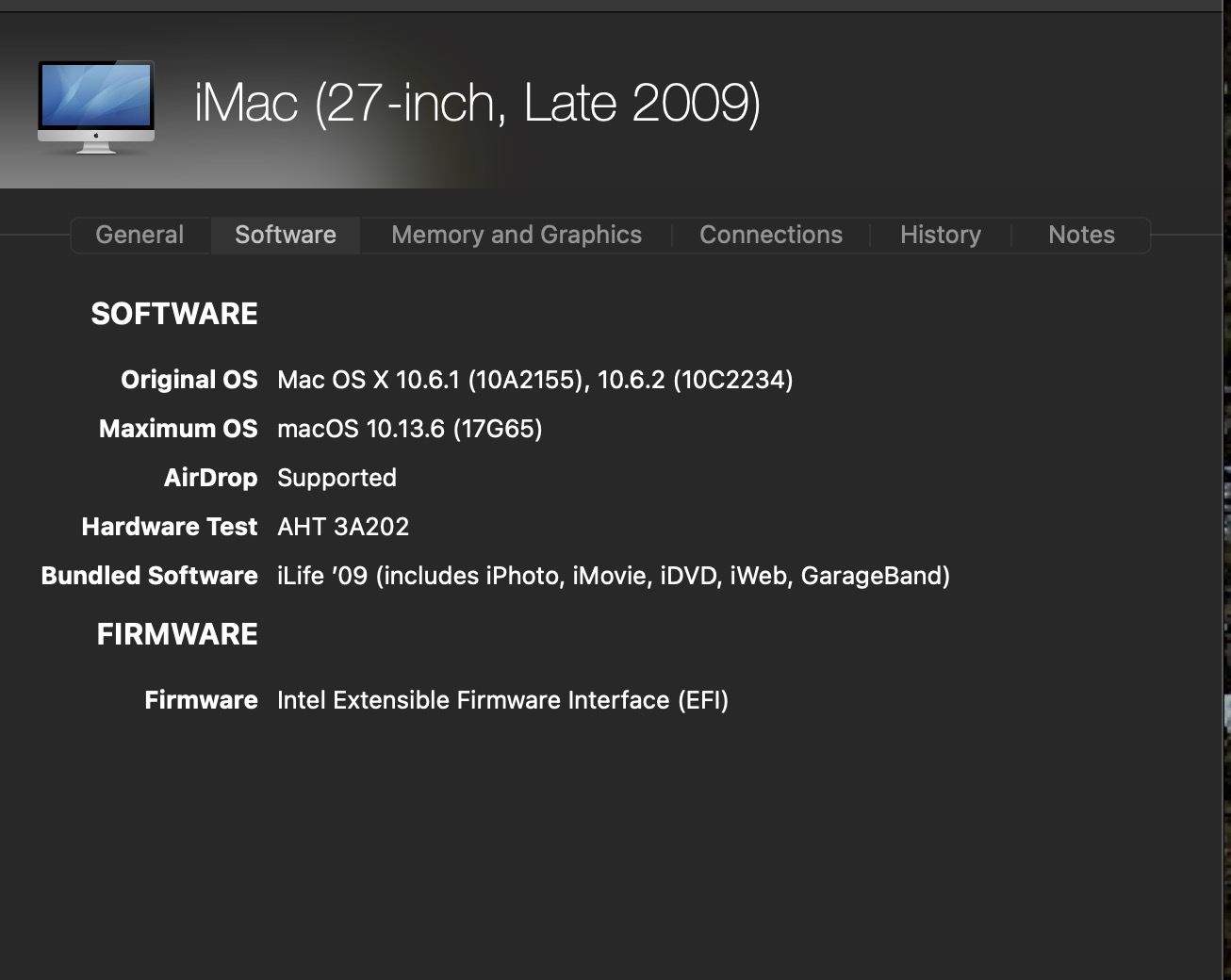Show the History tab
Viewport: 1231px width, 980px height.
point(940,235)
